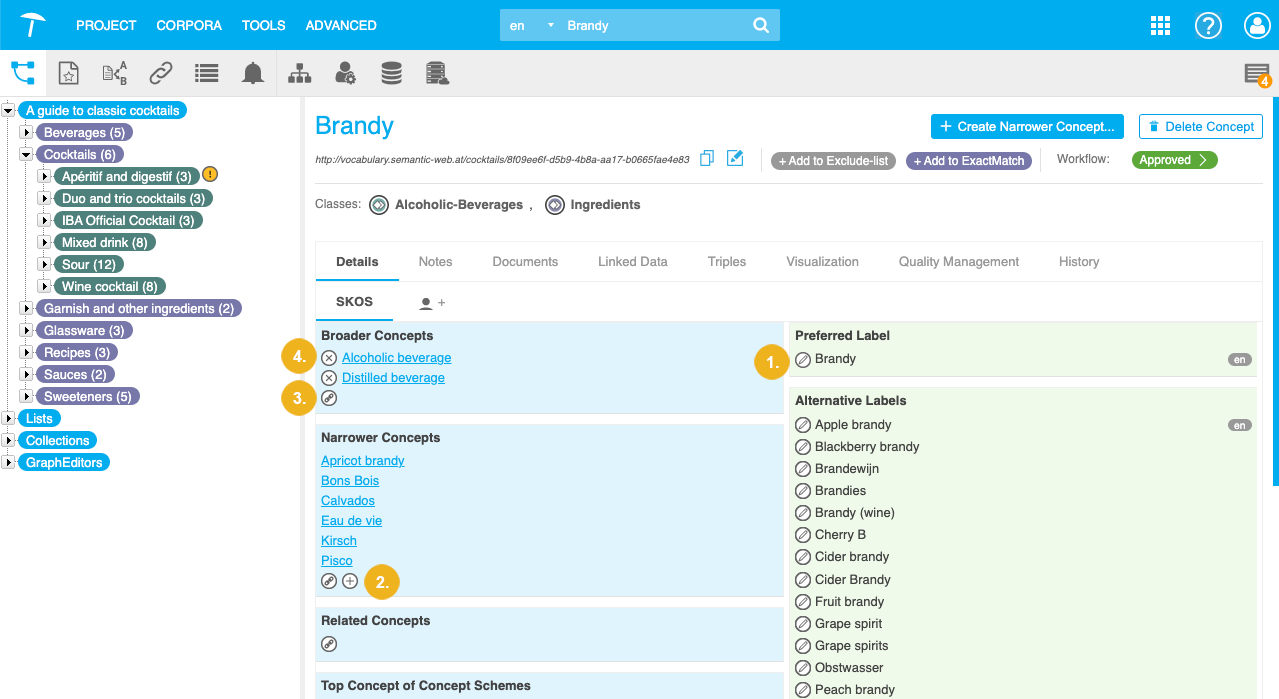Click the Brandy search input field
Image resolution: width=1279 pixels, height=699 pixels.
pyautogui.click(x=650, y=26)
